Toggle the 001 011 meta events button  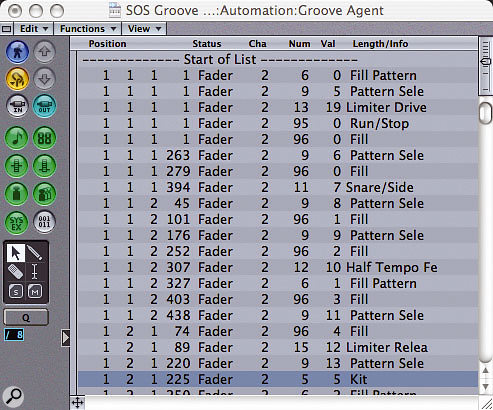pyautogui.click(x=44, y=222)
